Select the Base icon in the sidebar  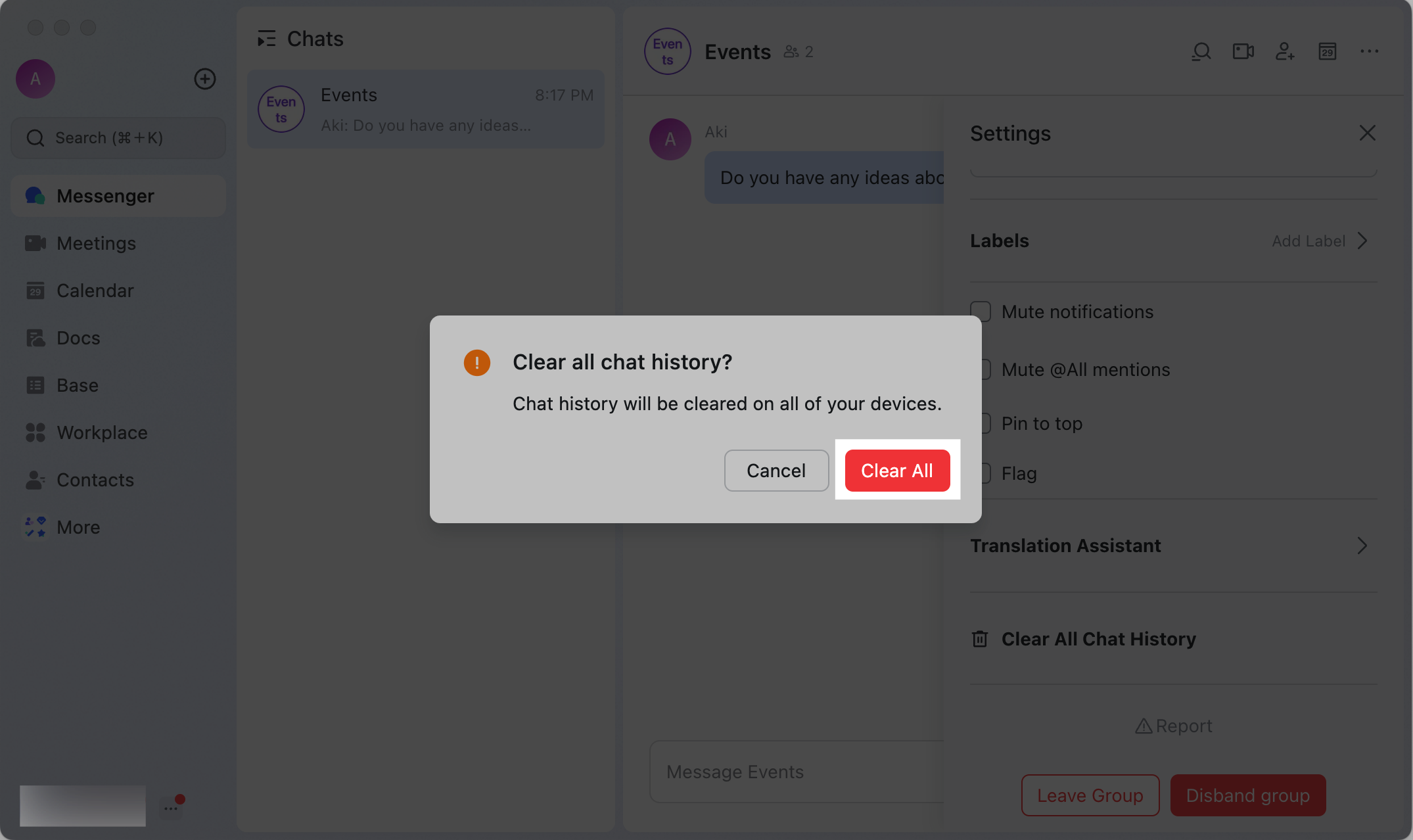pos(77,385)
